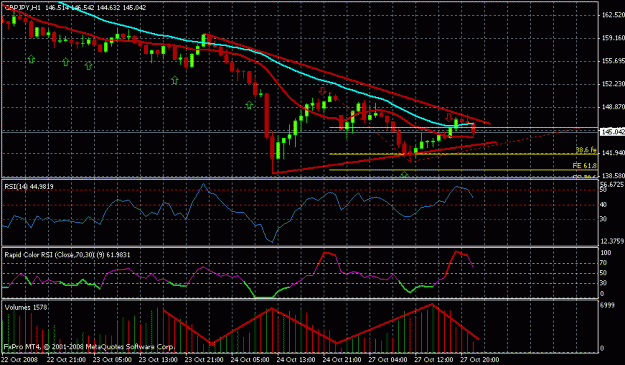Click the FxPro MT4 MetaQuotes copyright text

point(89,347)
